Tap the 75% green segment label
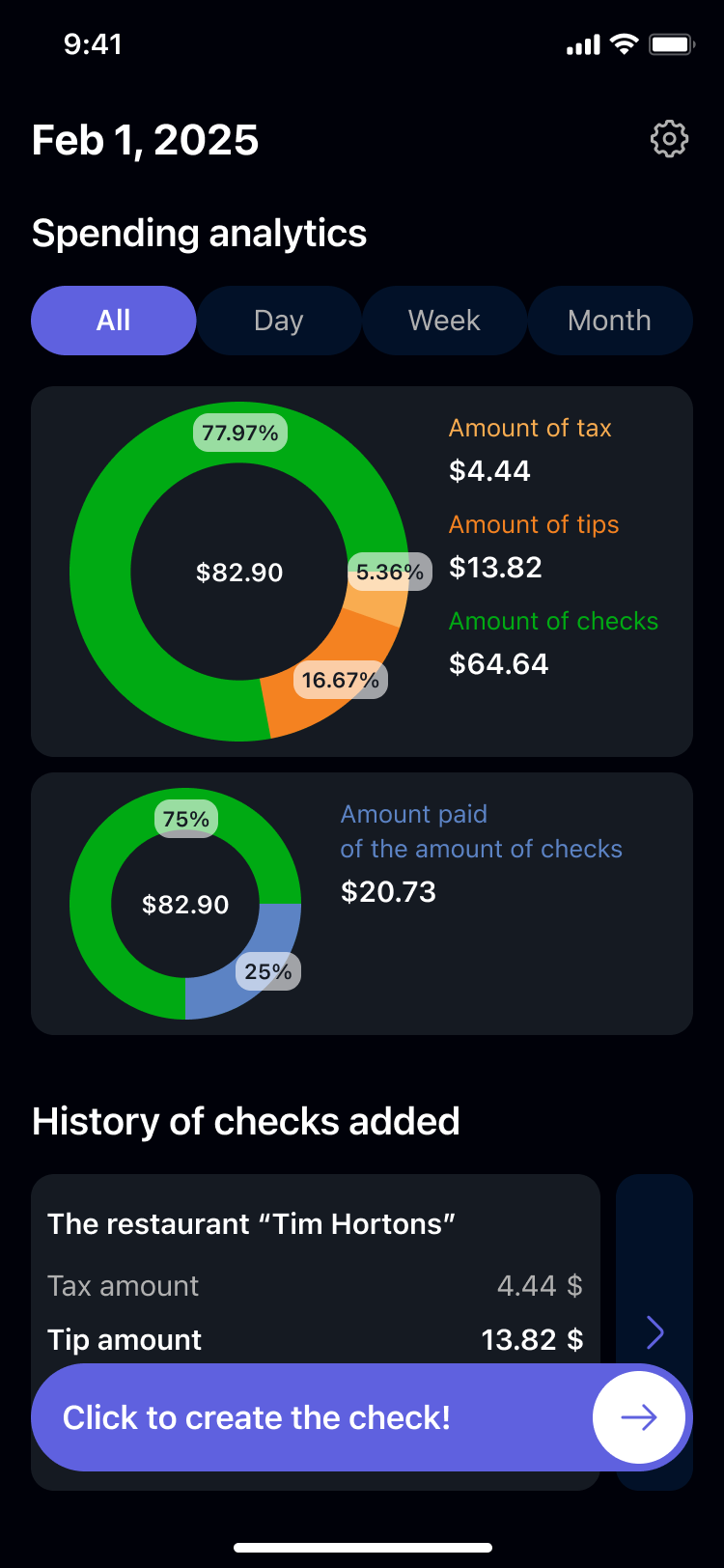 tap(186, 819)
